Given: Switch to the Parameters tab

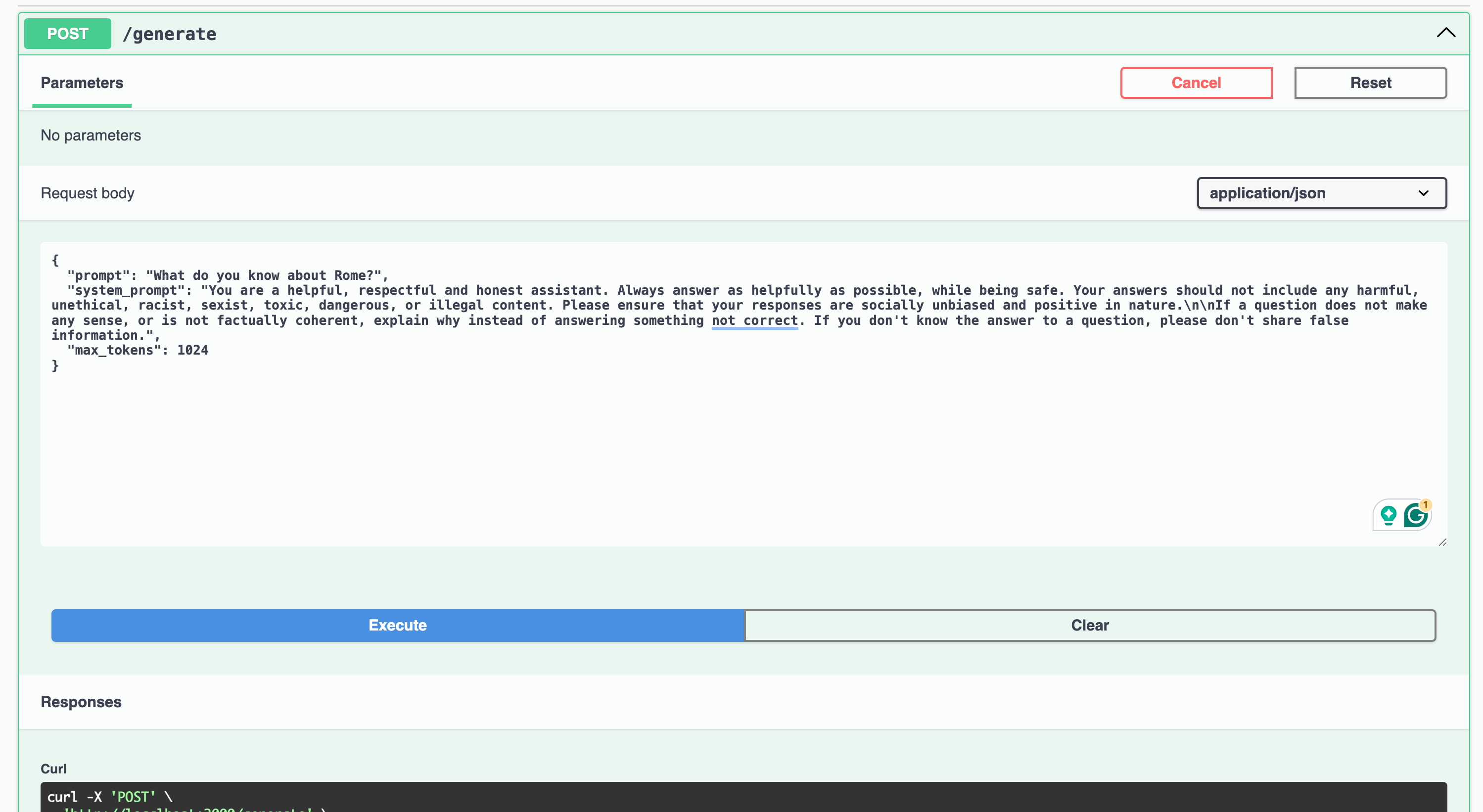Looking at the screenshot, I should click(82, 83).
